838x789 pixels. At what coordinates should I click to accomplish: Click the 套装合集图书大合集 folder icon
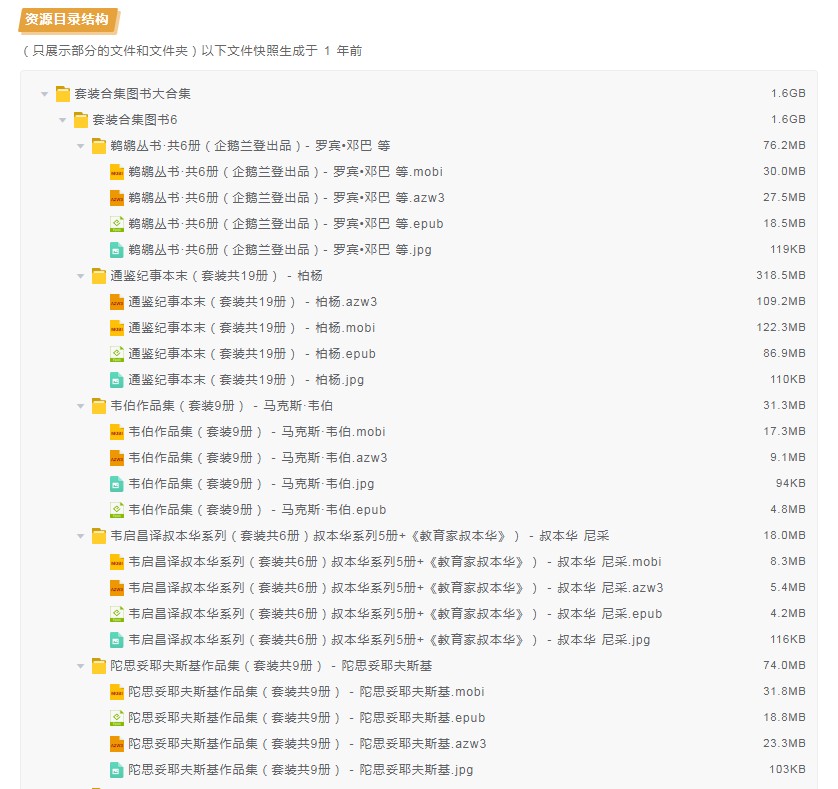pos(63,94)
